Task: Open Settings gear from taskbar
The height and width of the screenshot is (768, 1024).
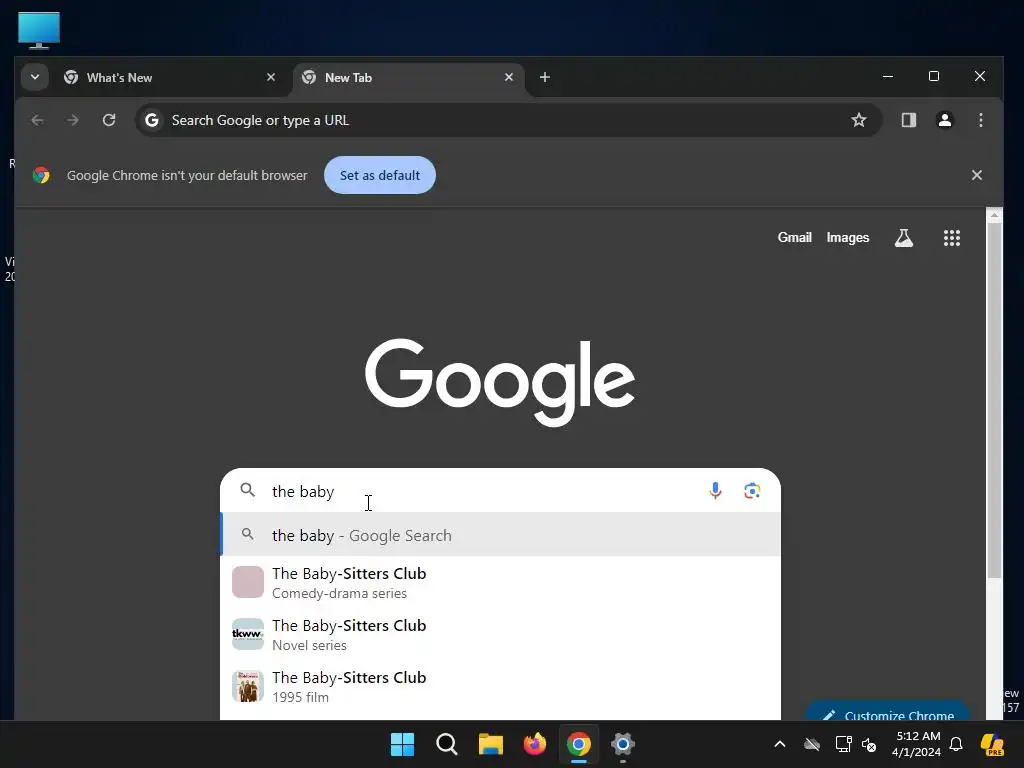Action: pyautogui.click(x=623, y=744)
